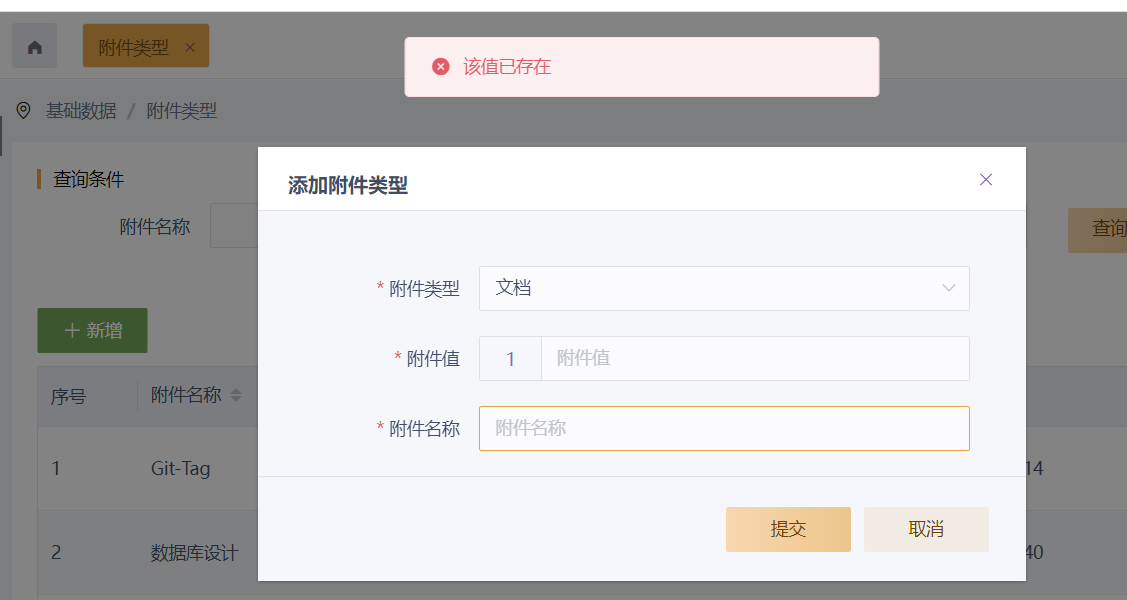Select the 数据库设计 table row
1127x600 pixels.
(x=194, y=552)
